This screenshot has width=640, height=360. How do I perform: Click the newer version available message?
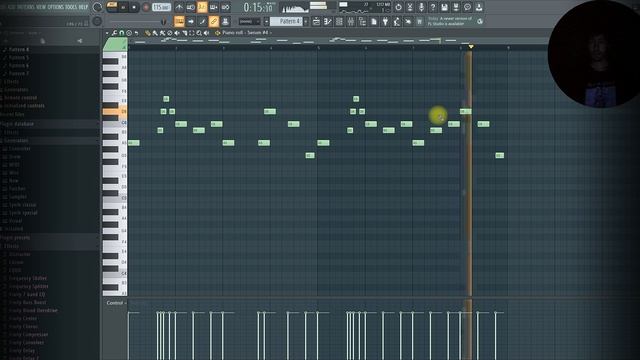[450, 21]
